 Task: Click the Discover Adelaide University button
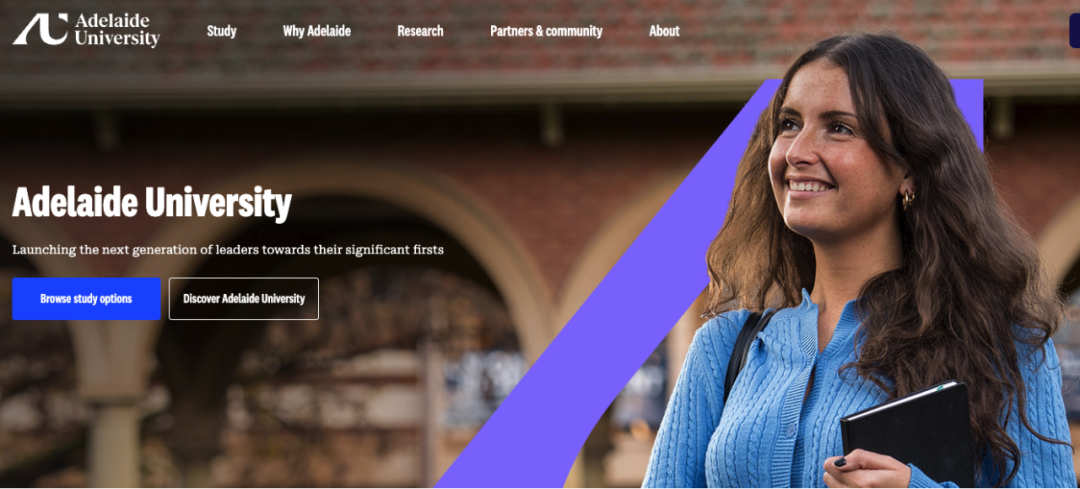[x=244, y=299]
